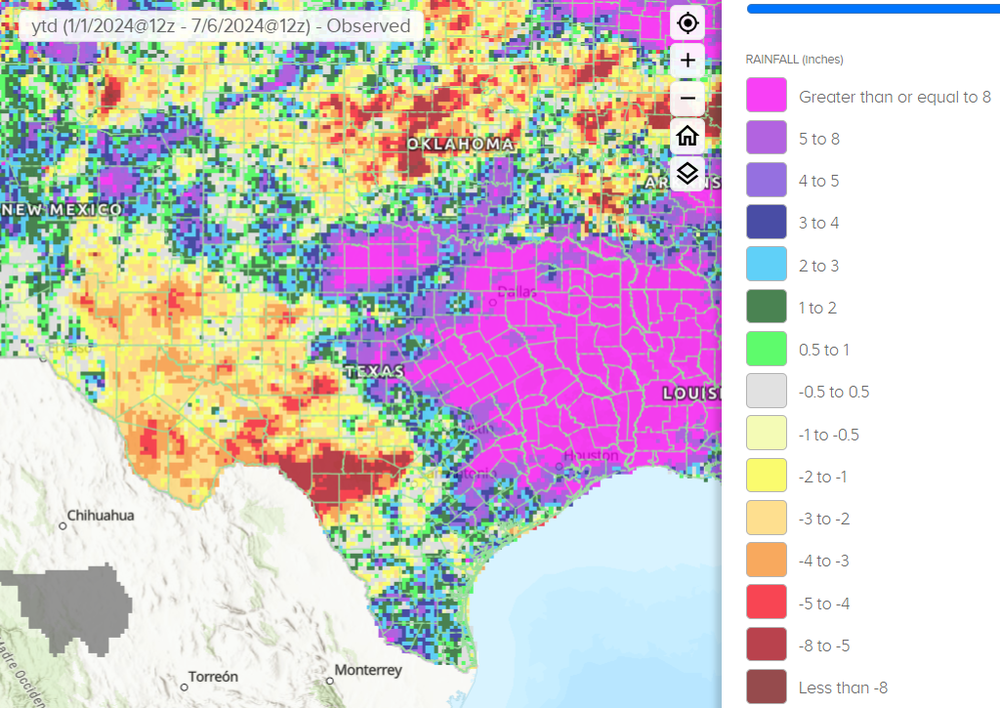
Task: Click the '-5 to -4' red legend swatch
Action: click(x=765, y=603)
